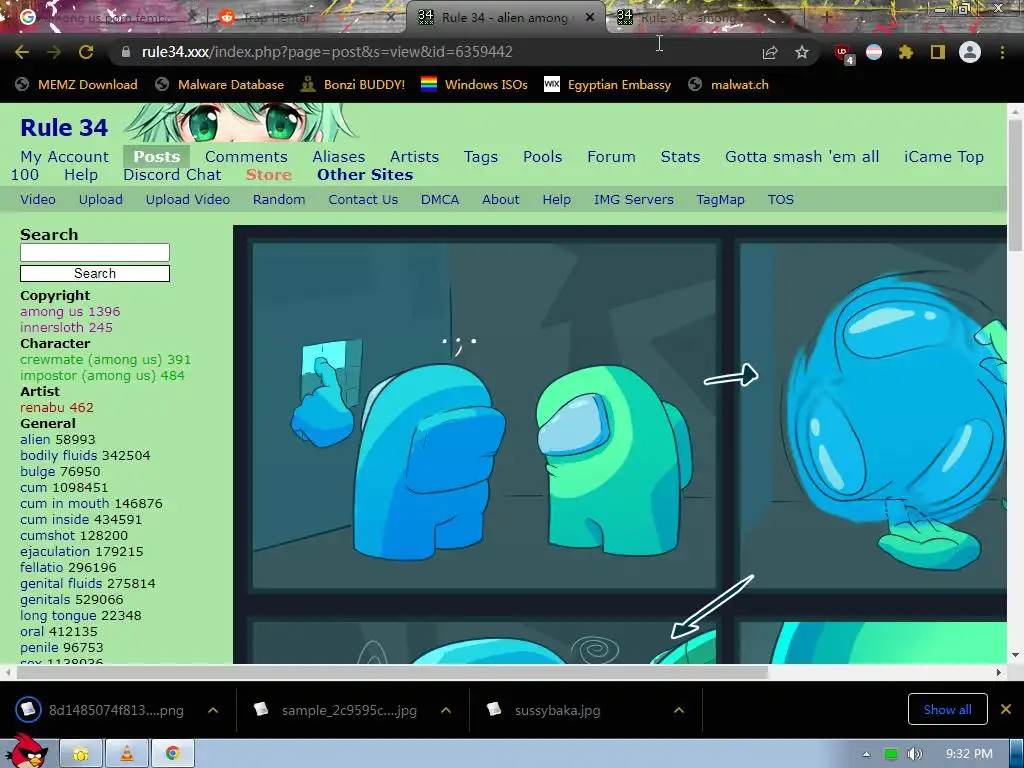
Task: Open the Egyptian Embassy bookmark
Action: click(x=607, y=85)
